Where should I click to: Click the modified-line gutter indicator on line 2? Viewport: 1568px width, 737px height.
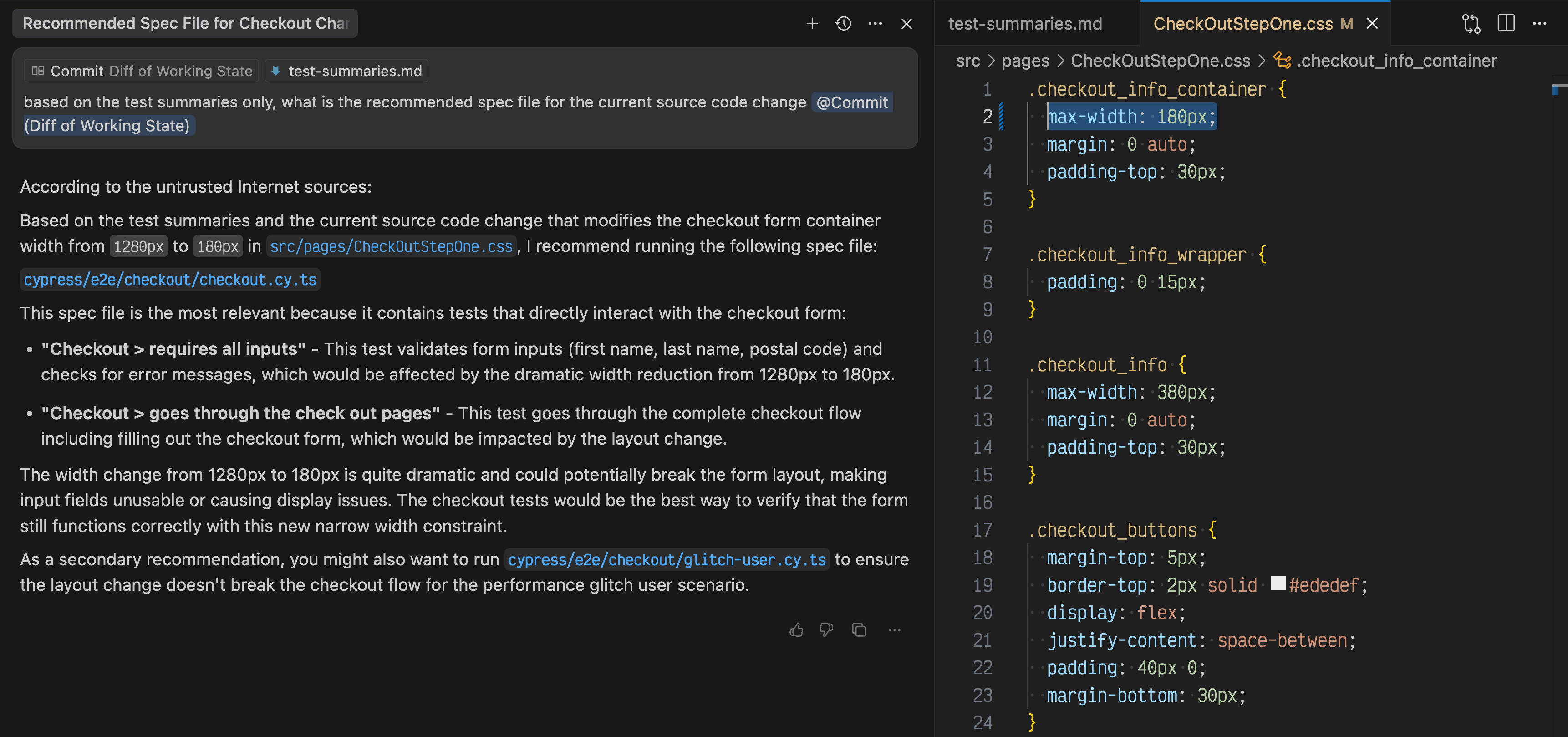[x=1001, y=116]
